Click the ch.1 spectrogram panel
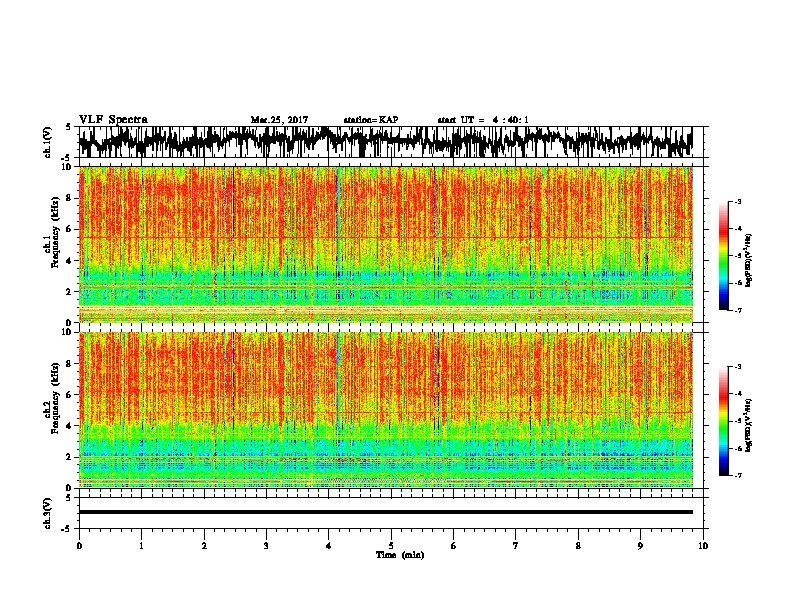 coord(386,244)
